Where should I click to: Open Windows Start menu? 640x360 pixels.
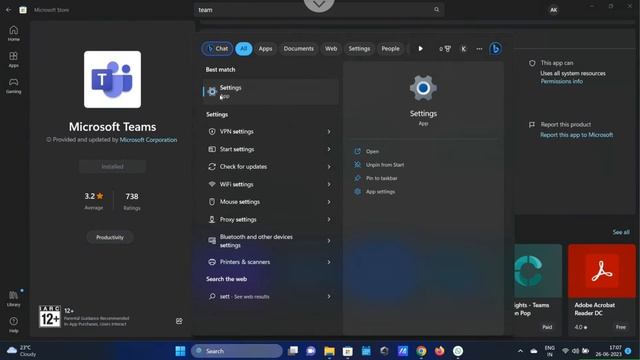point(180,351)
